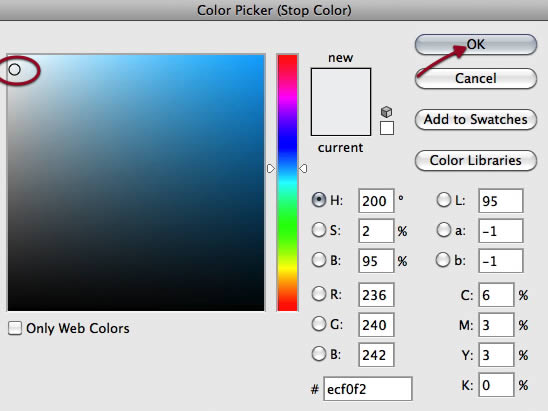Screen dimensions: 548x411
Task: Click the G green value field showing 240
Action: click(x=376, y=325)
